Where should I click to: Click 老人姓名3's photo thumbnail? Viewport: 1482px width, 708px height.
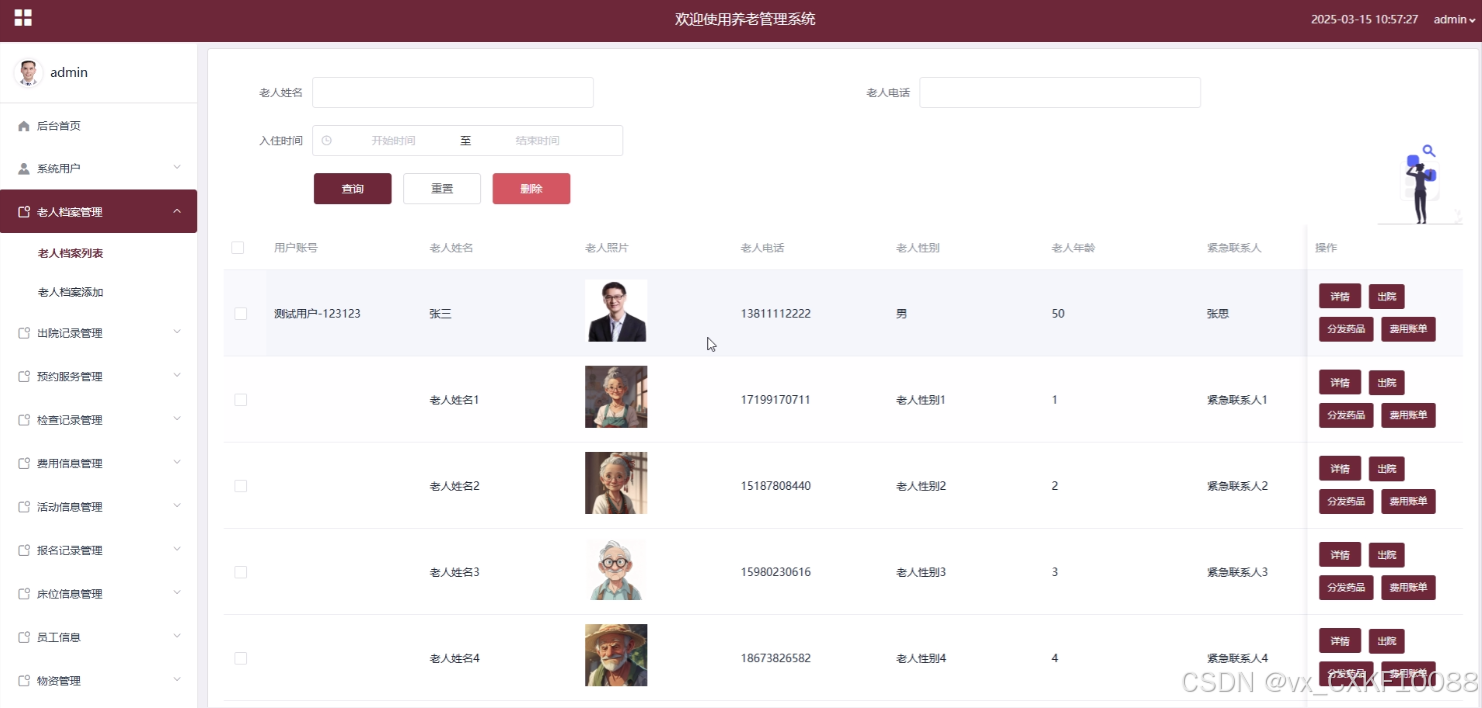[x=616, y=569]
